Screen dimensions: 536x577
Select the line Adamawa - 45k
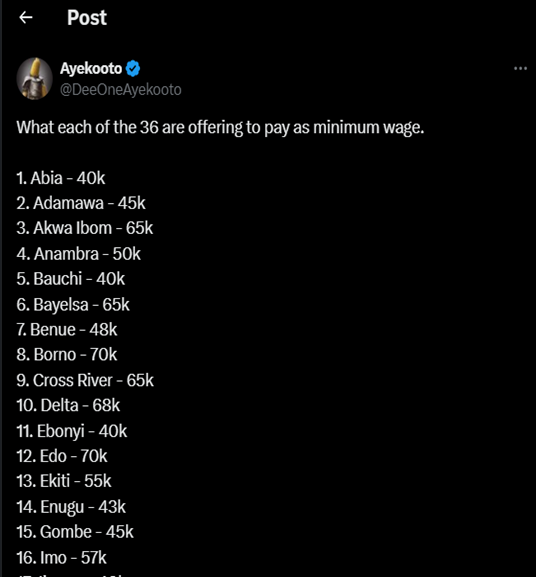[x=81, y=203]
